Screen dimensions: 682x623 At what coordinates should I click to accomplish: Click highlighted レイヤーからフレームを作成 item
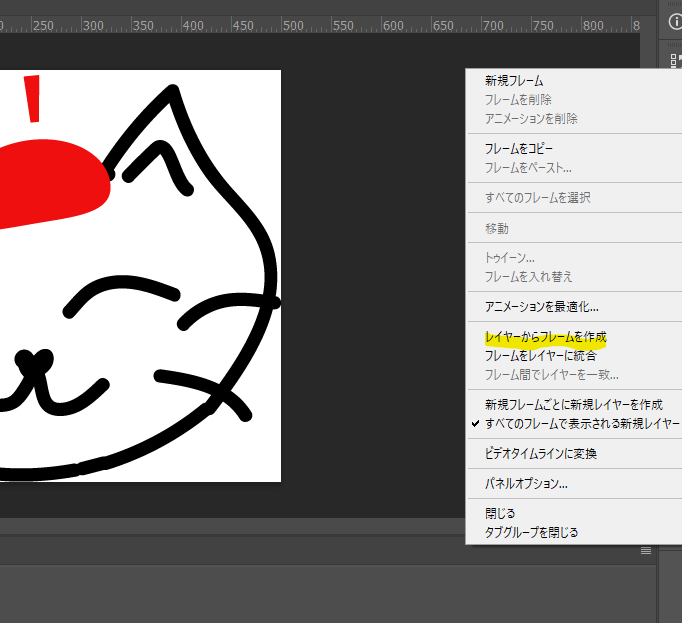[545, 337]
